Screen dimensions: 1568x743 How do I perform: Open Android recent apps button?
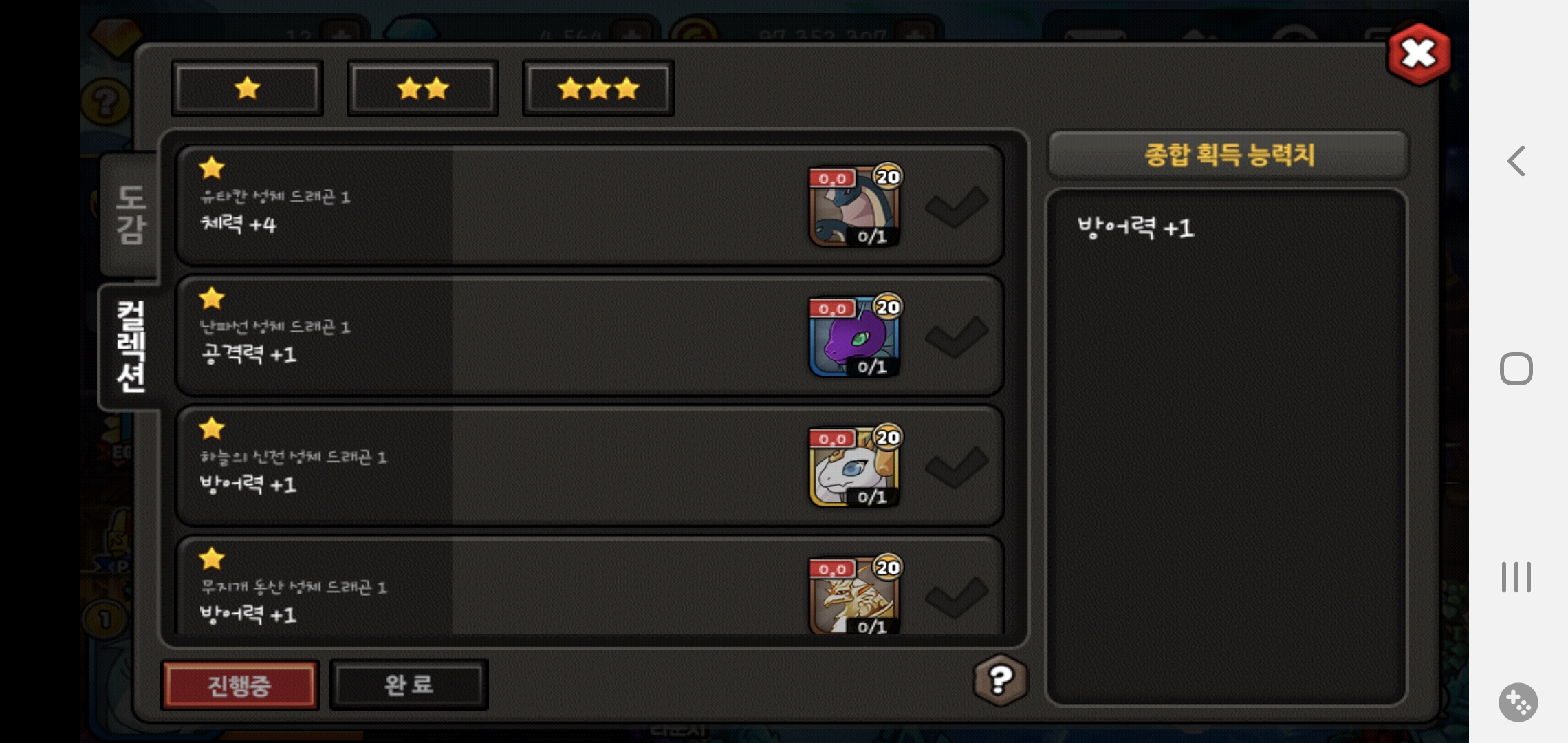tap(1516, 577)
